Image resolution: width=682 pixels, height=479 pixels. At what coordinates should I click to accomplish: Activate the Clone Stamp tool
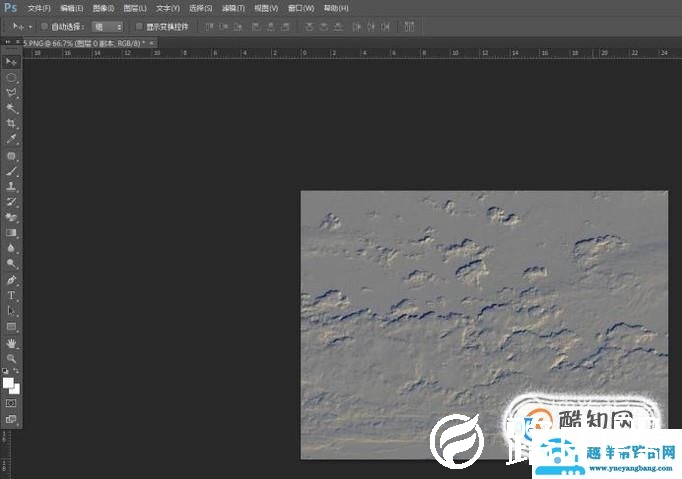(12, 186)
